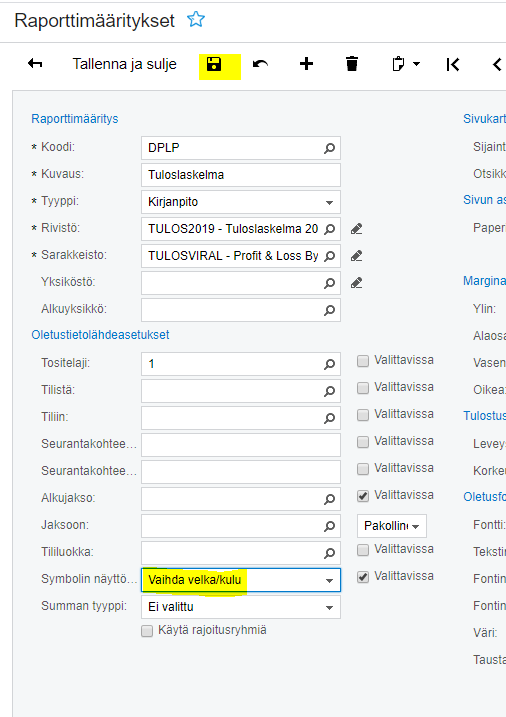Open Summan tyyppi dropdown Ei valittu
Viewport: 506px width, 717px height.
pyautogui.click(x=241, y=607)
